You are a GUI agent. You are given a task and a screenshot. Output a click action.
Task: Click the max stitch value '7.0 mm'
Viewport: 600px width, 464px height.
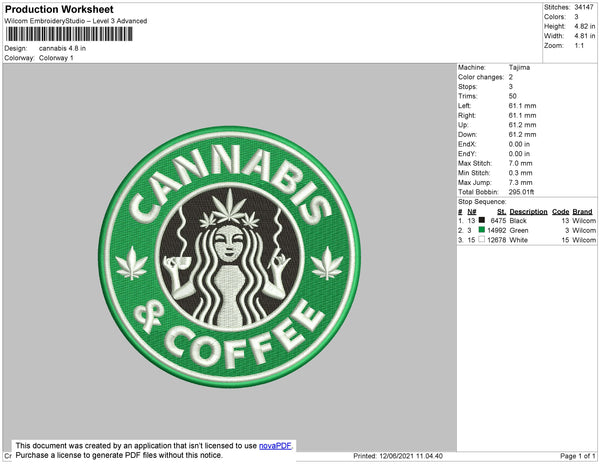520,163
